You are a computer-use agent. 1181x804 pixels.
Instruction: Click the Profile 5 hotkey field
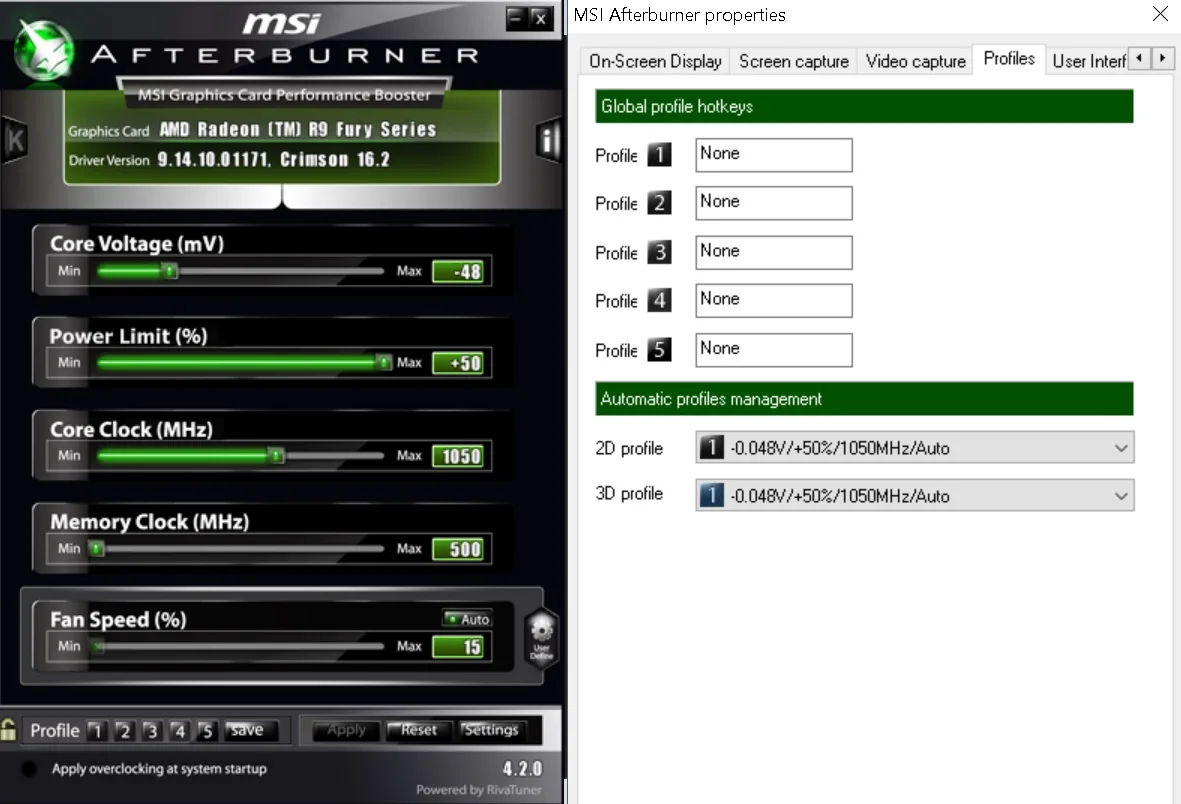[774, 350]
